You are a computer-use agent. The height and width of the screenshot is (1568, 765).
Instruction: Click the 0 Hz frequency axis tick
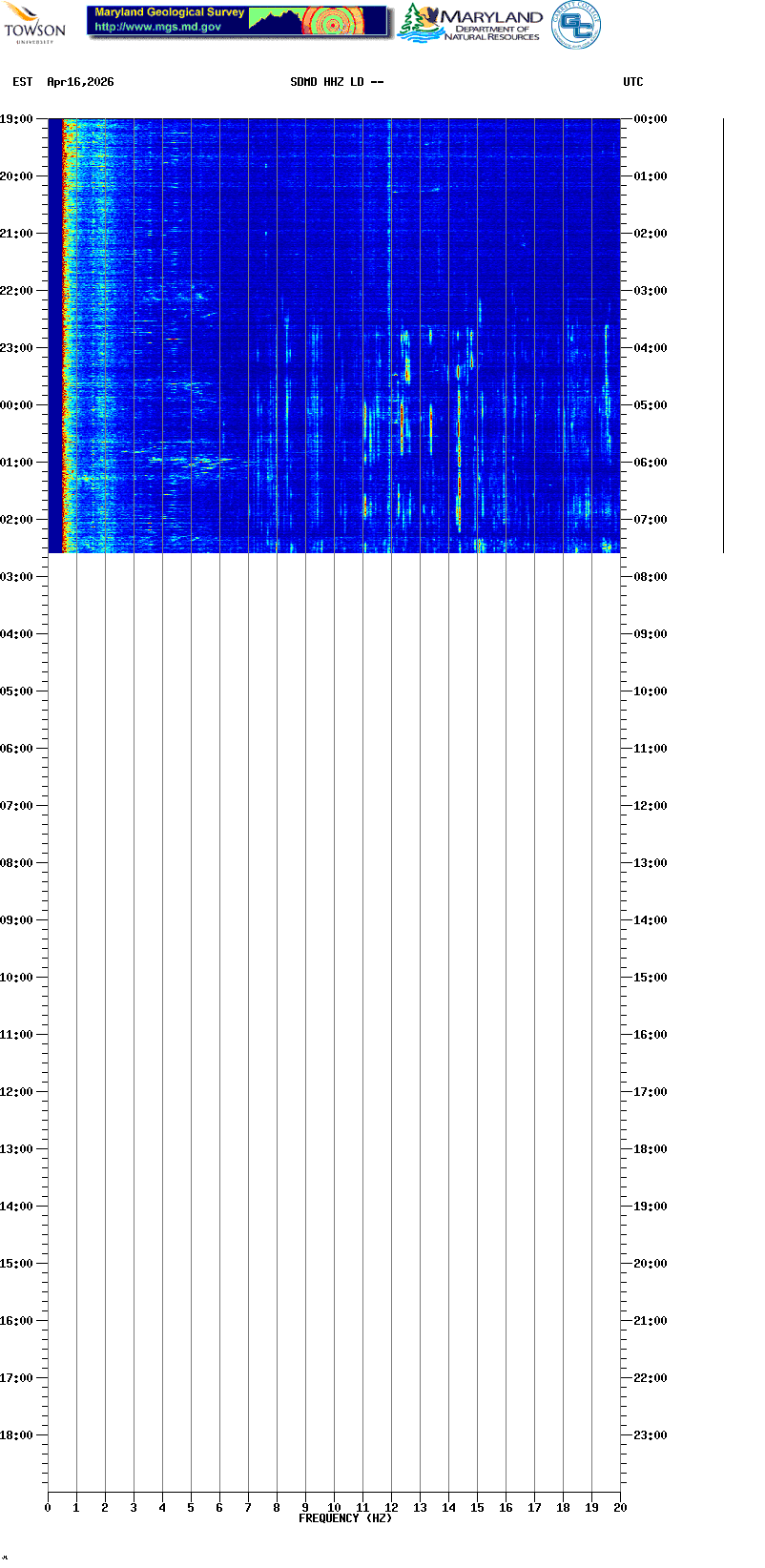point(48,1507)
